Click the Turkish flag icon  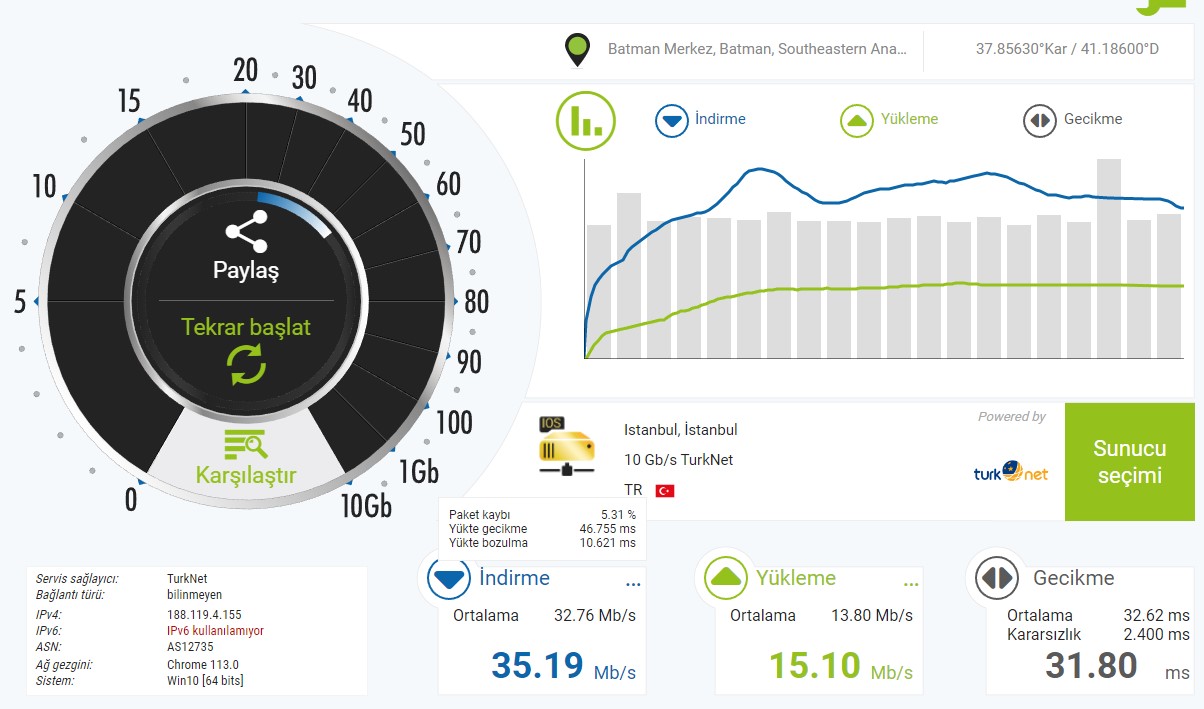pyautogui.click(x=665, y=490)
